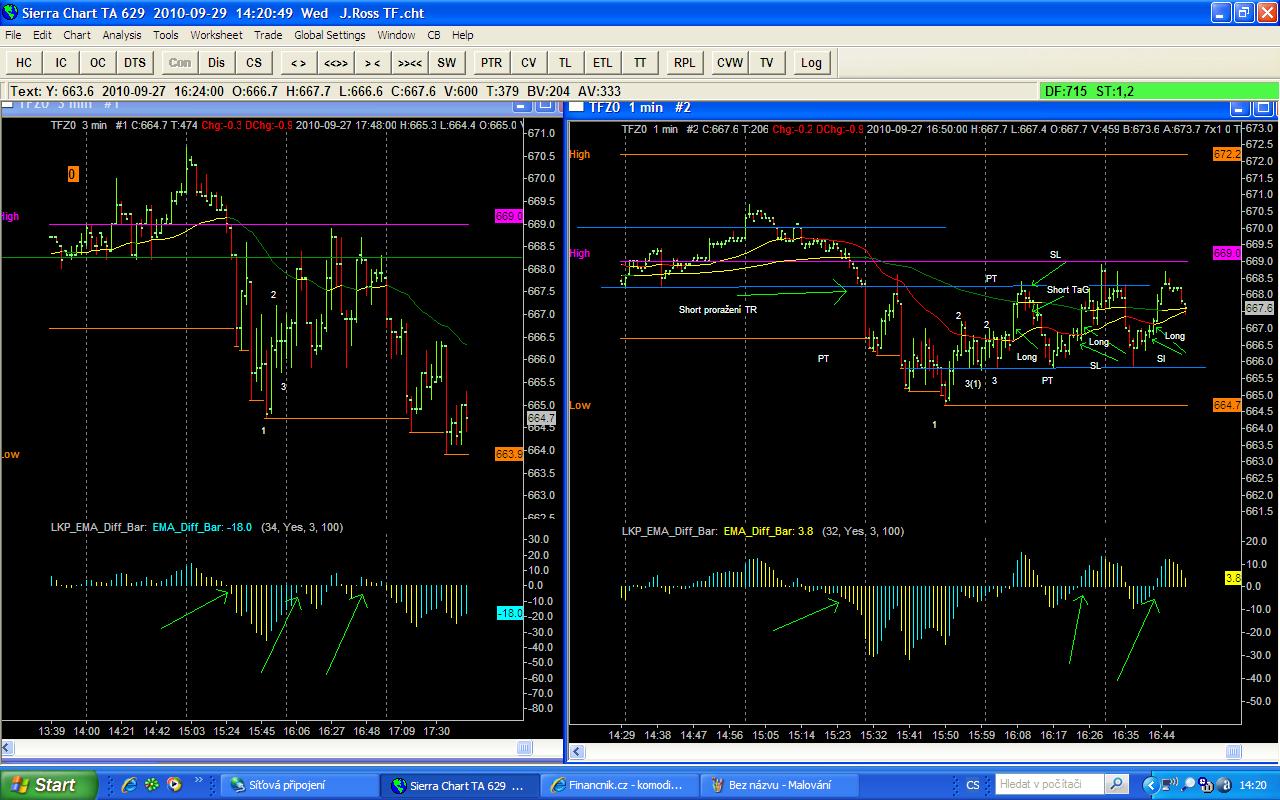
Task: Click the SW toolbar button
Action: click(x=447, y=63)
